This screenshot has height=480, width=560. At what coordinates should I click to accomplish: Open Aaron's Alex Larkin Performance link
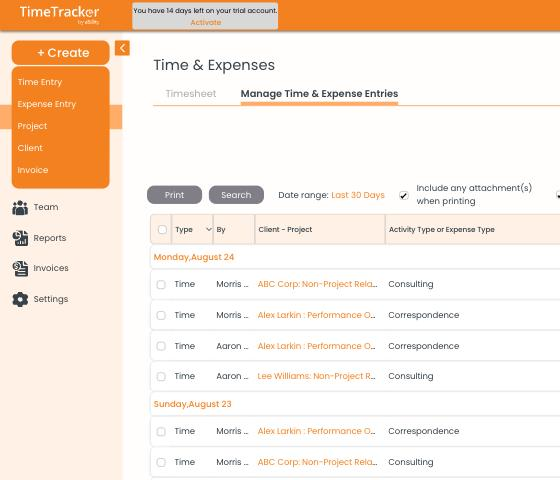point(316,346)
